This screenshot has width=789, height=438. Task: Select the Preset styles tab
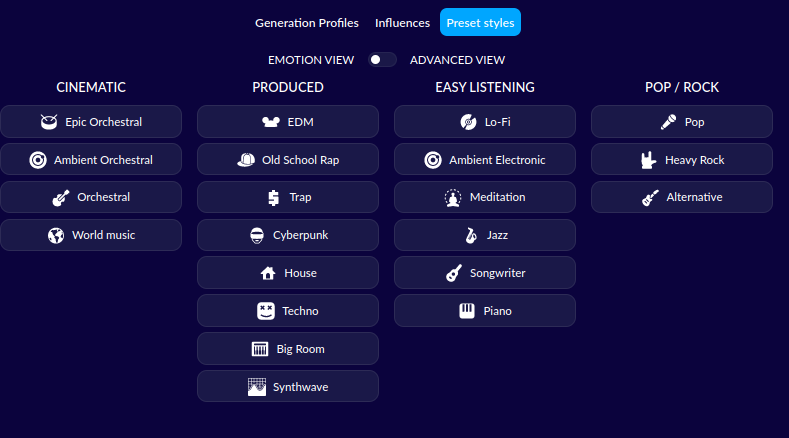[x=481, y=22]
